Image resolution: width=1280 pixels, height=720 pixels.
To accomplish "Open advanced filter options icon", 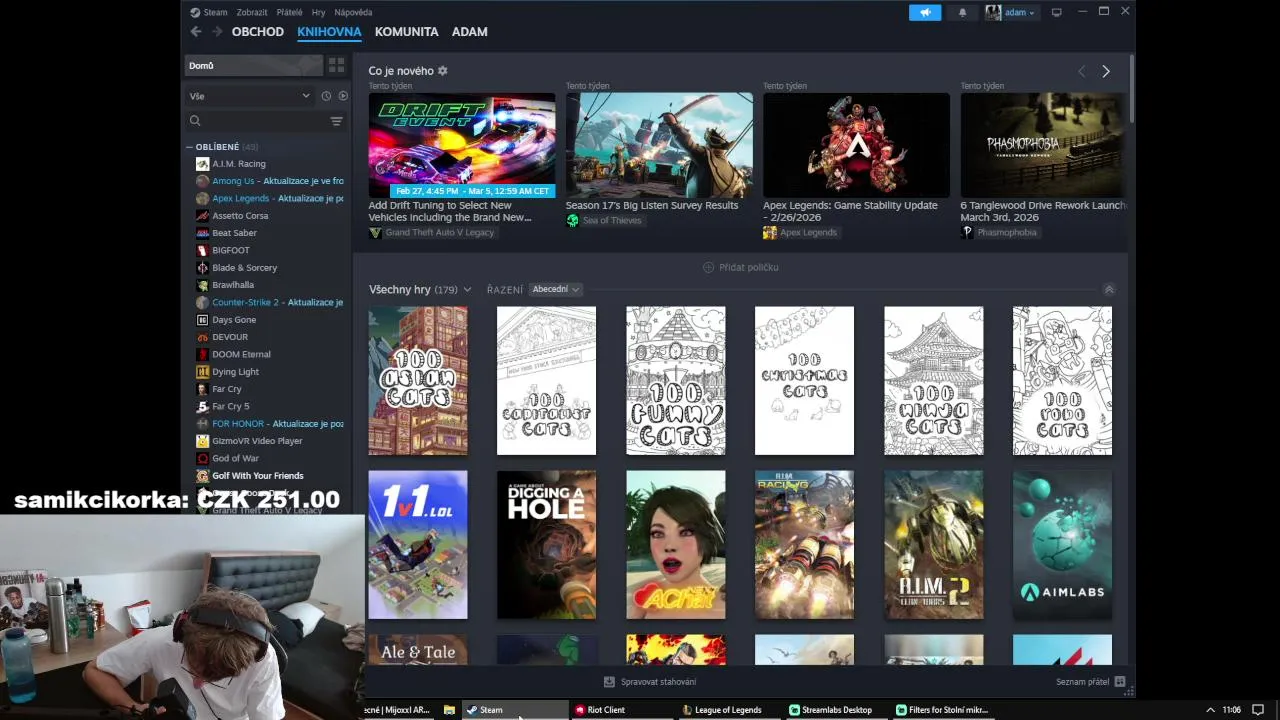I will point(336,121).
